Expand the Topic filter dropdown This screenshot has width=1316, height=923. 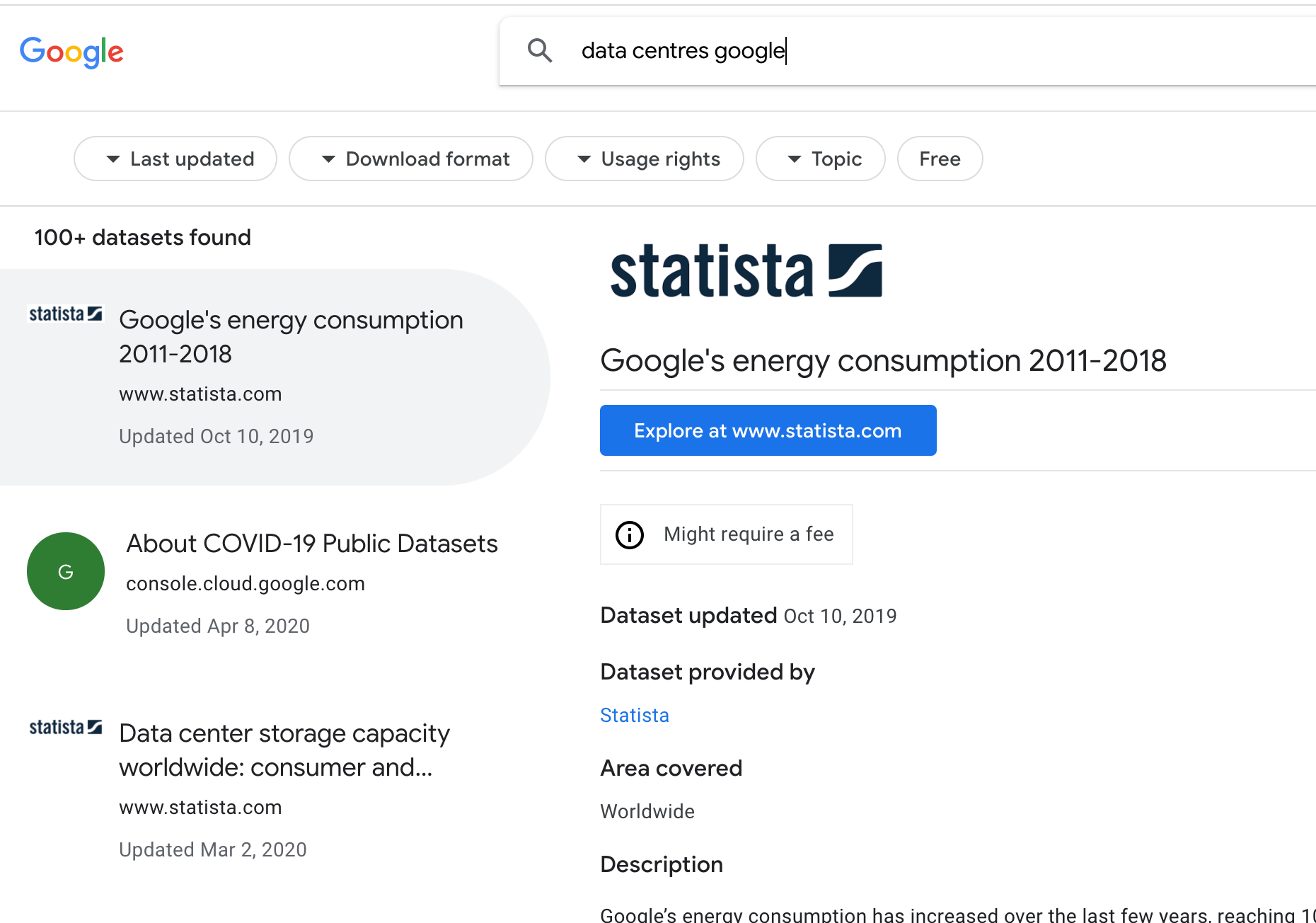821,159
